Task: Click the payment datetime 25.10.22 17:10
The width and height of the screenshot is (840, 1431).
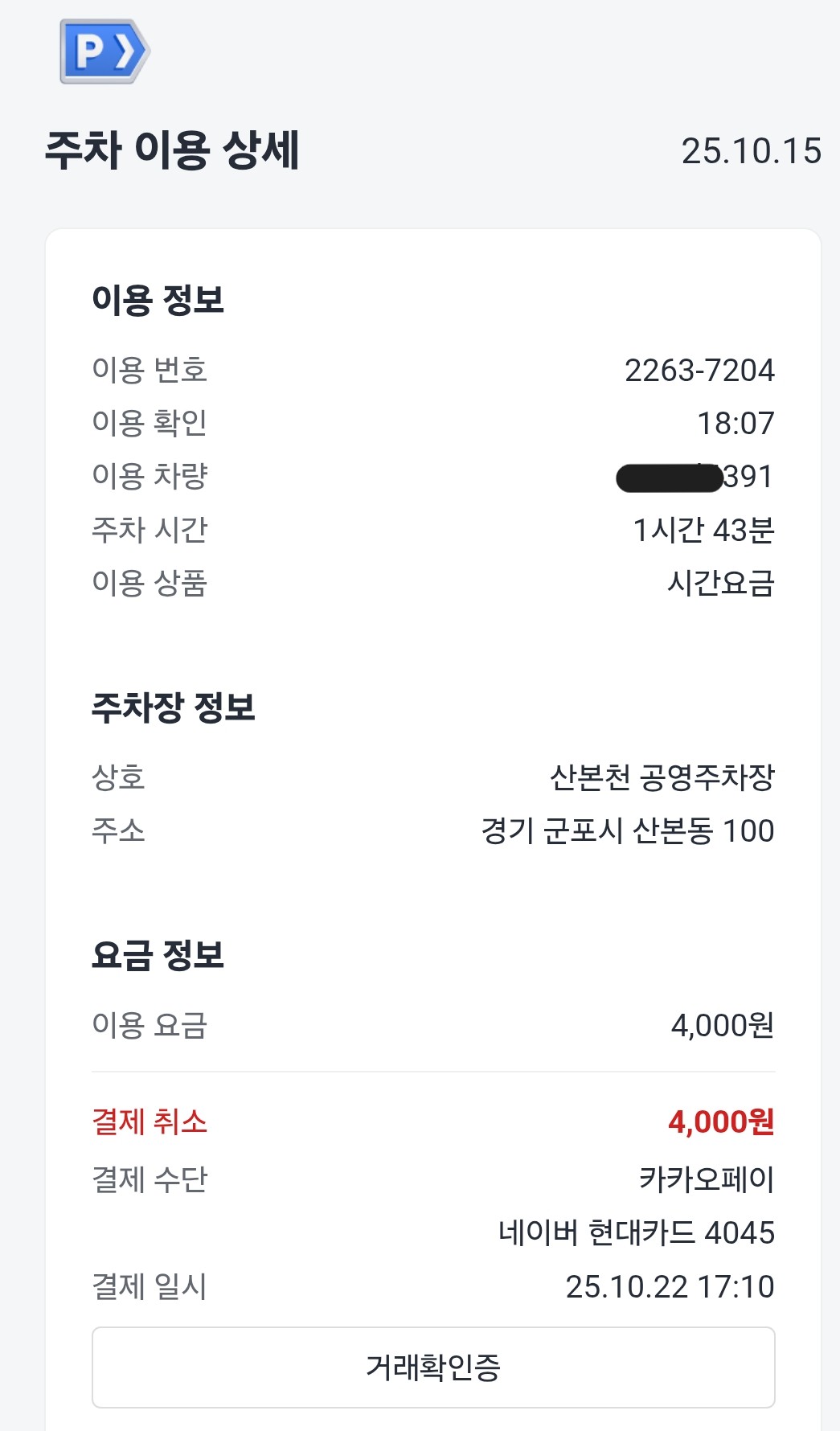Action: [x=670, y=1286]
